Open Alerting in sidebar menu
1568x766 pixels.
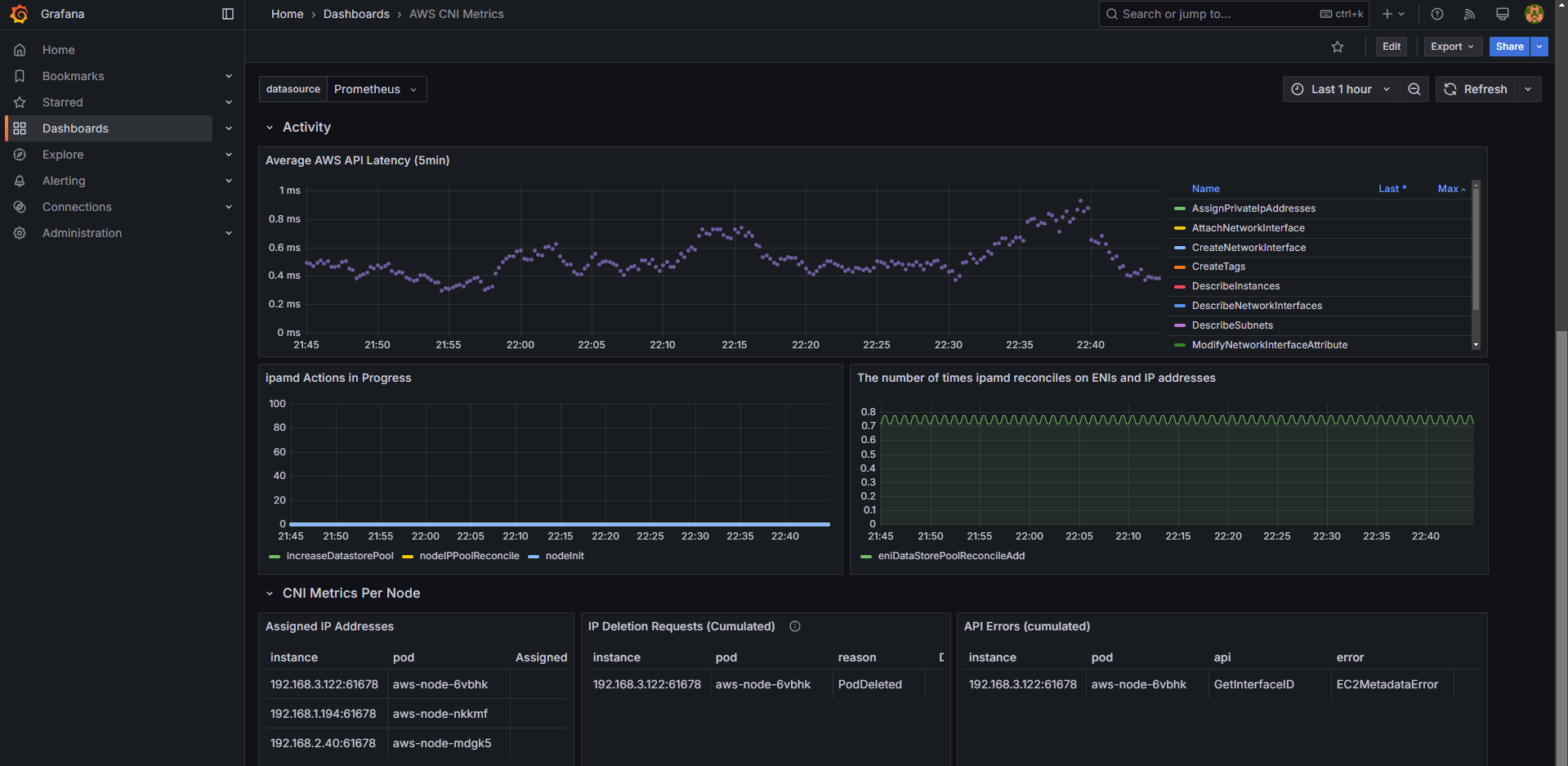(x=64, y=181)
